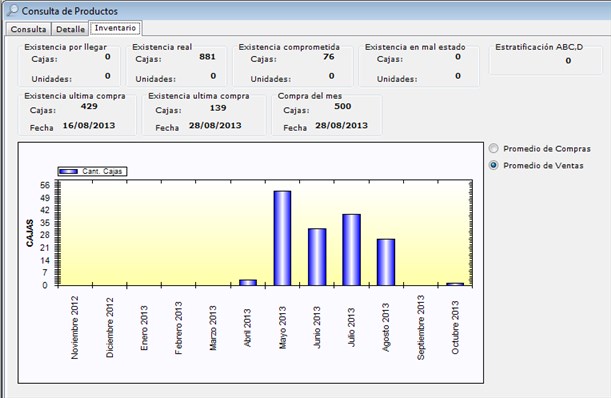
Task: Click the magnifier icon in the title bar
Action: 12,10
